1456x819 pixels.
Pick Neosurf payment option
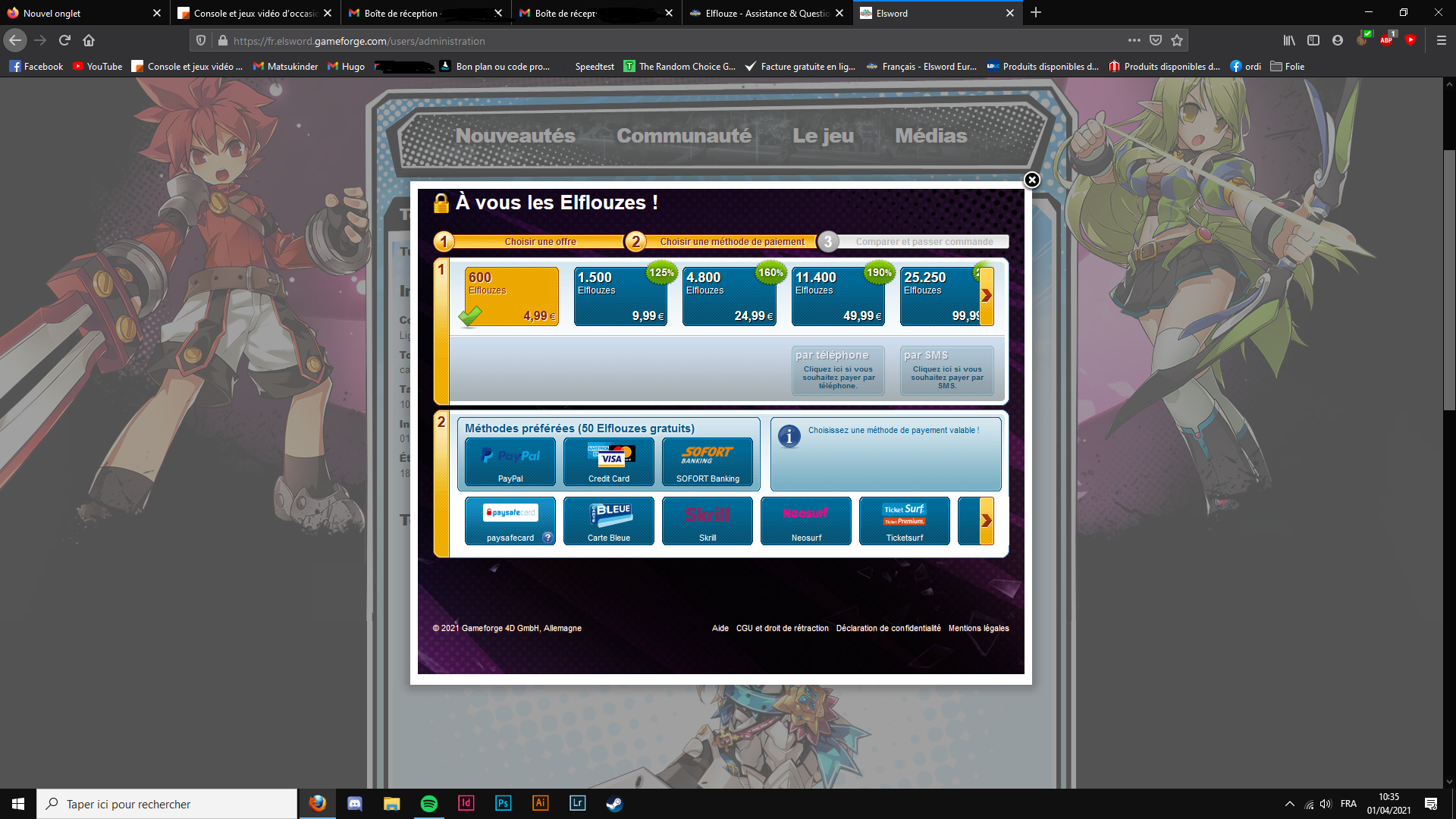click(x=805, y=520)
